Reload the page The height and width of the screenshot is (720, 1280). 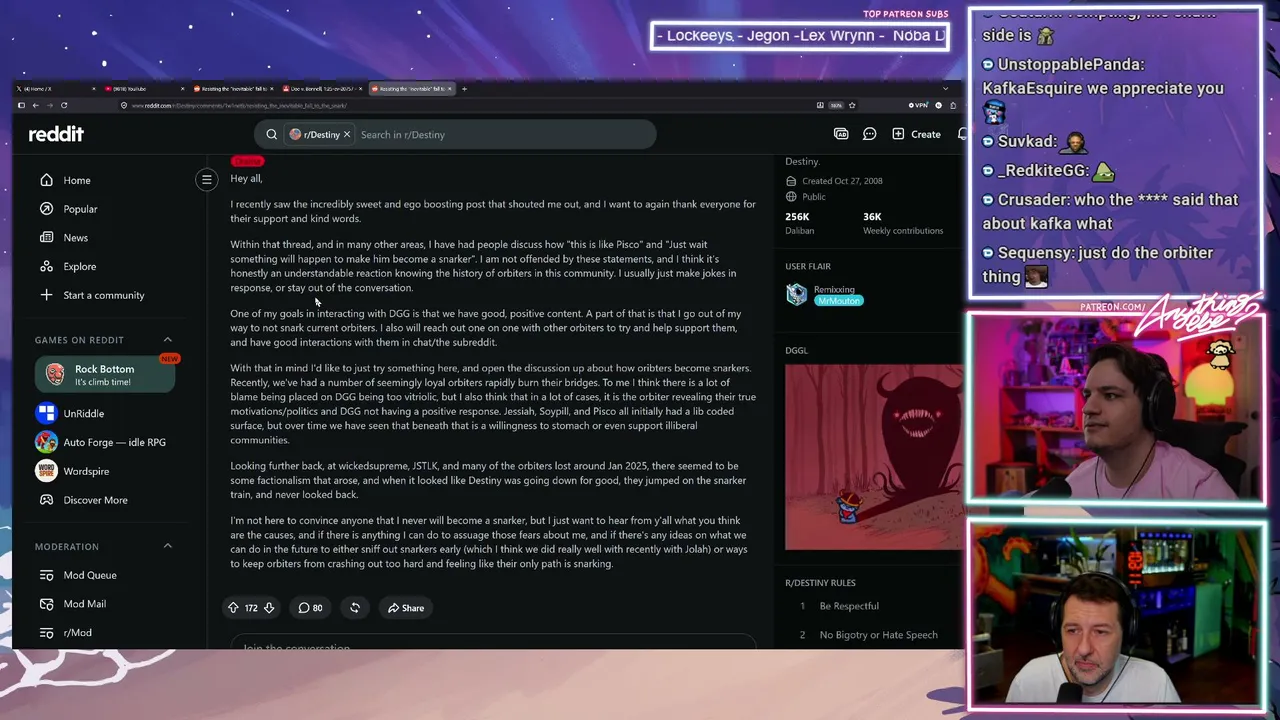click(64, 105)
